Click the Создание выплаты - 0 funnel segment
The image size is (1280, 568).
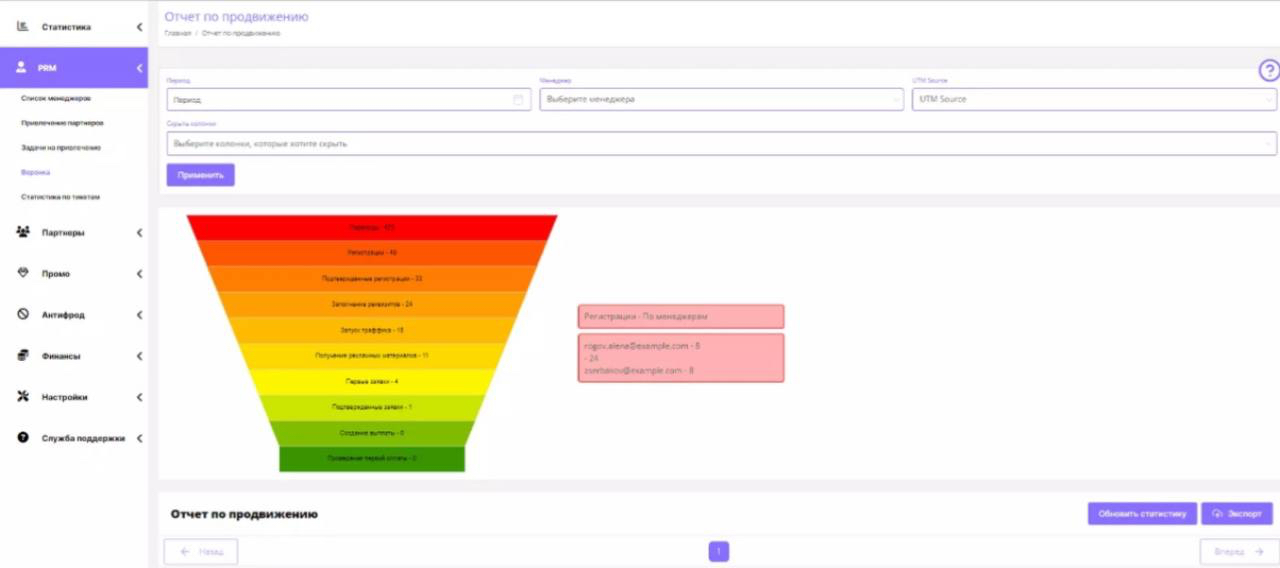pos(372,433)
